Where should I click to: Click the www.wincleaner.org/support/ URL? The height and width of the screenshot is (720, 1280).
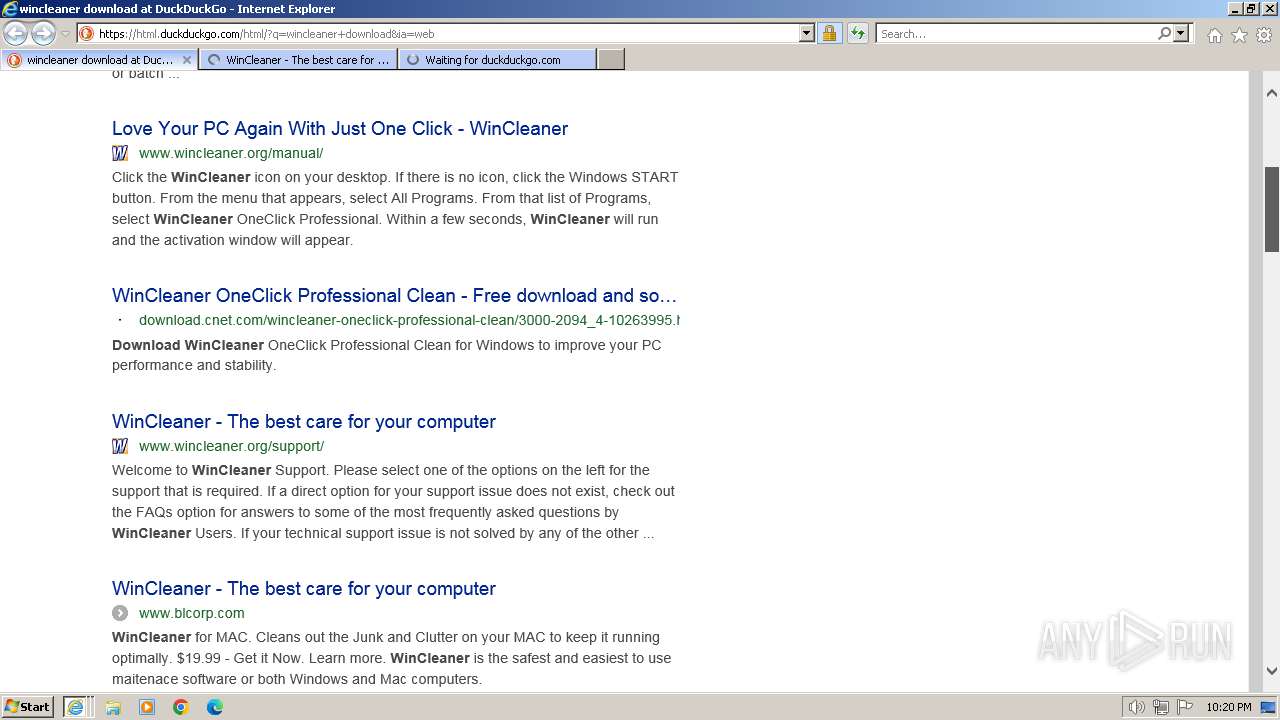231,446
